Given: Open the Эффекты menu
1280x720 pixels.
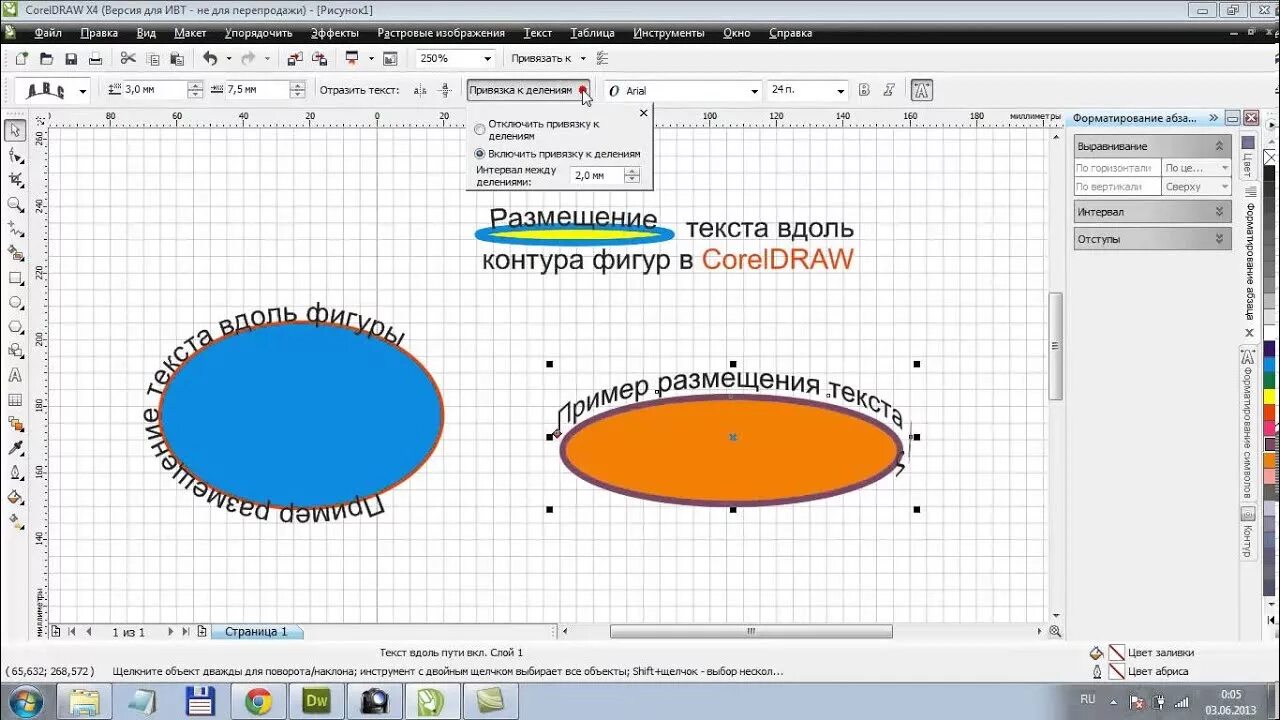Looking at the screenshot, I should 335,32.
